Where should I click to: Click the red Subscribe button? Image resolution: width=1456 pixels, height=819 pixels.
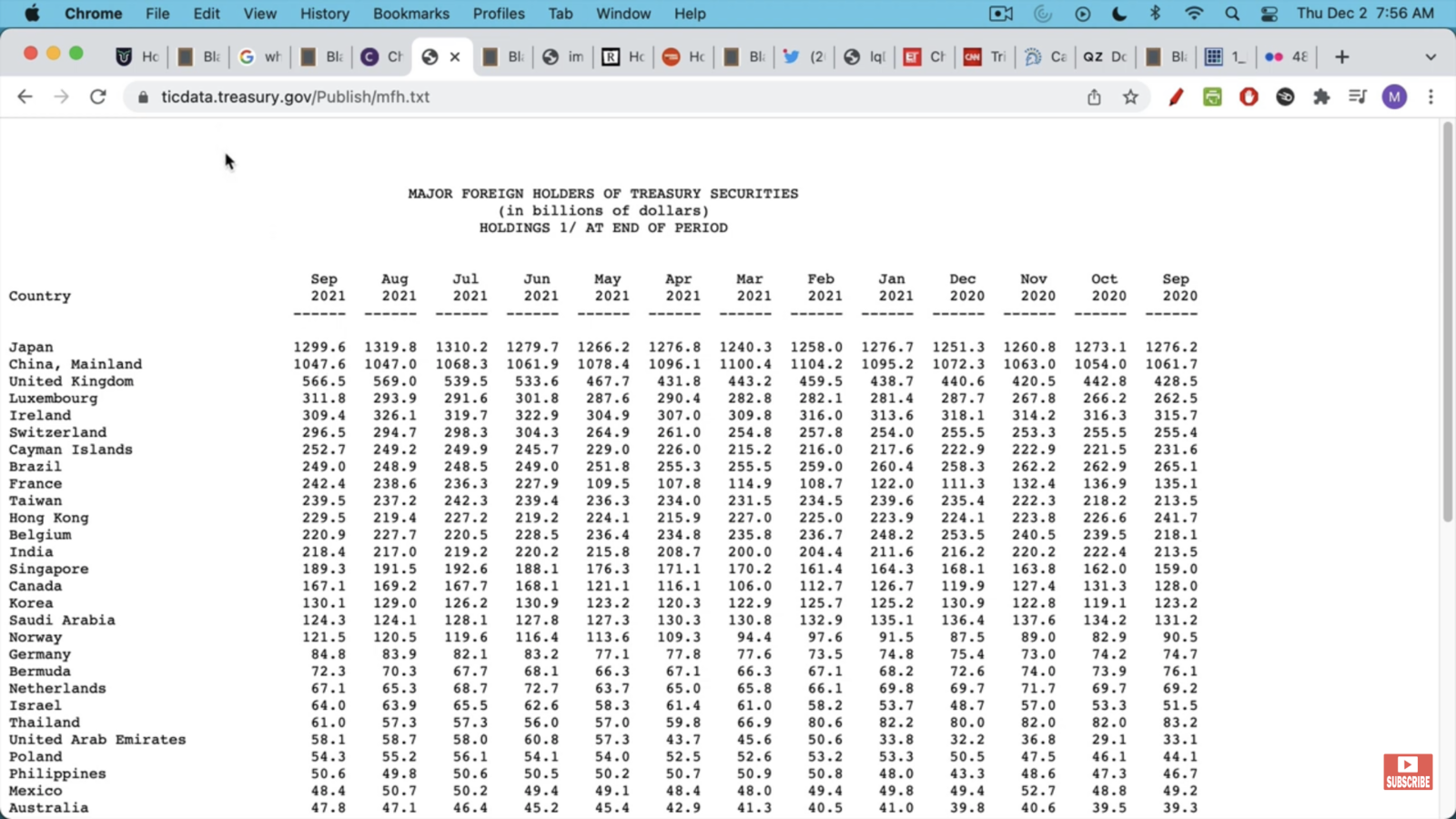coord(1408,772)
